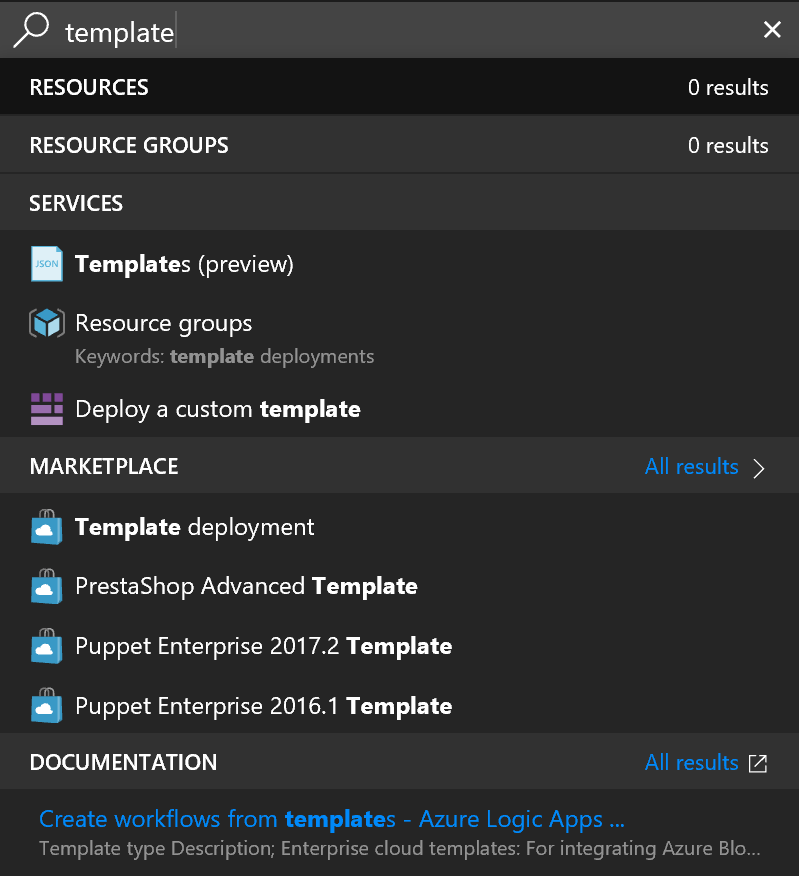
Task: Click the Template deployment marketplace icon
Action: click(45, 527)
